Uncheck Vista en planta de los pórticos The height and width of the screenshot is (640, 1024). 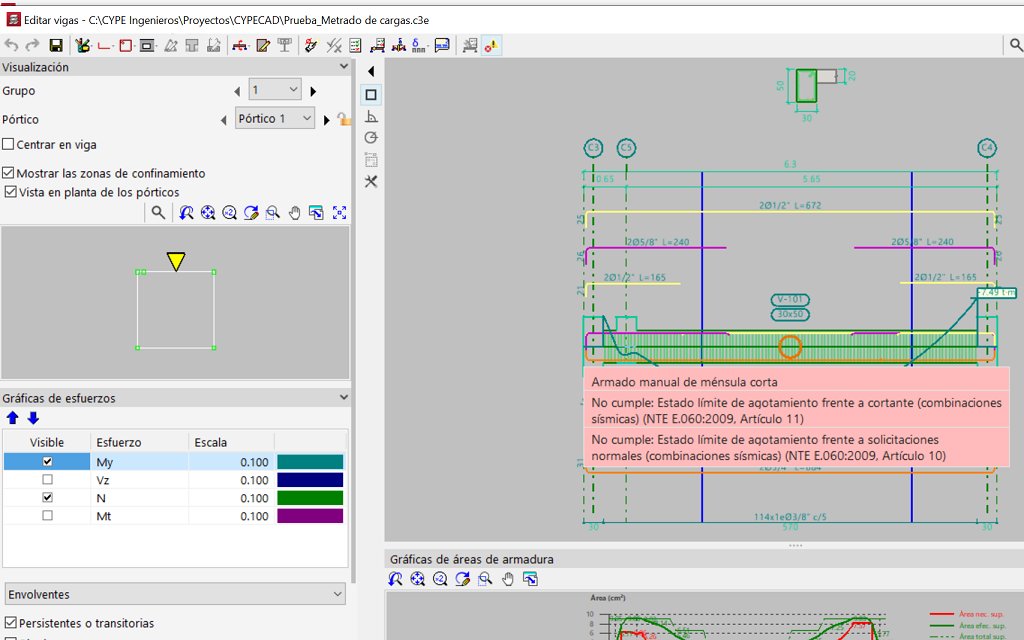10,192
